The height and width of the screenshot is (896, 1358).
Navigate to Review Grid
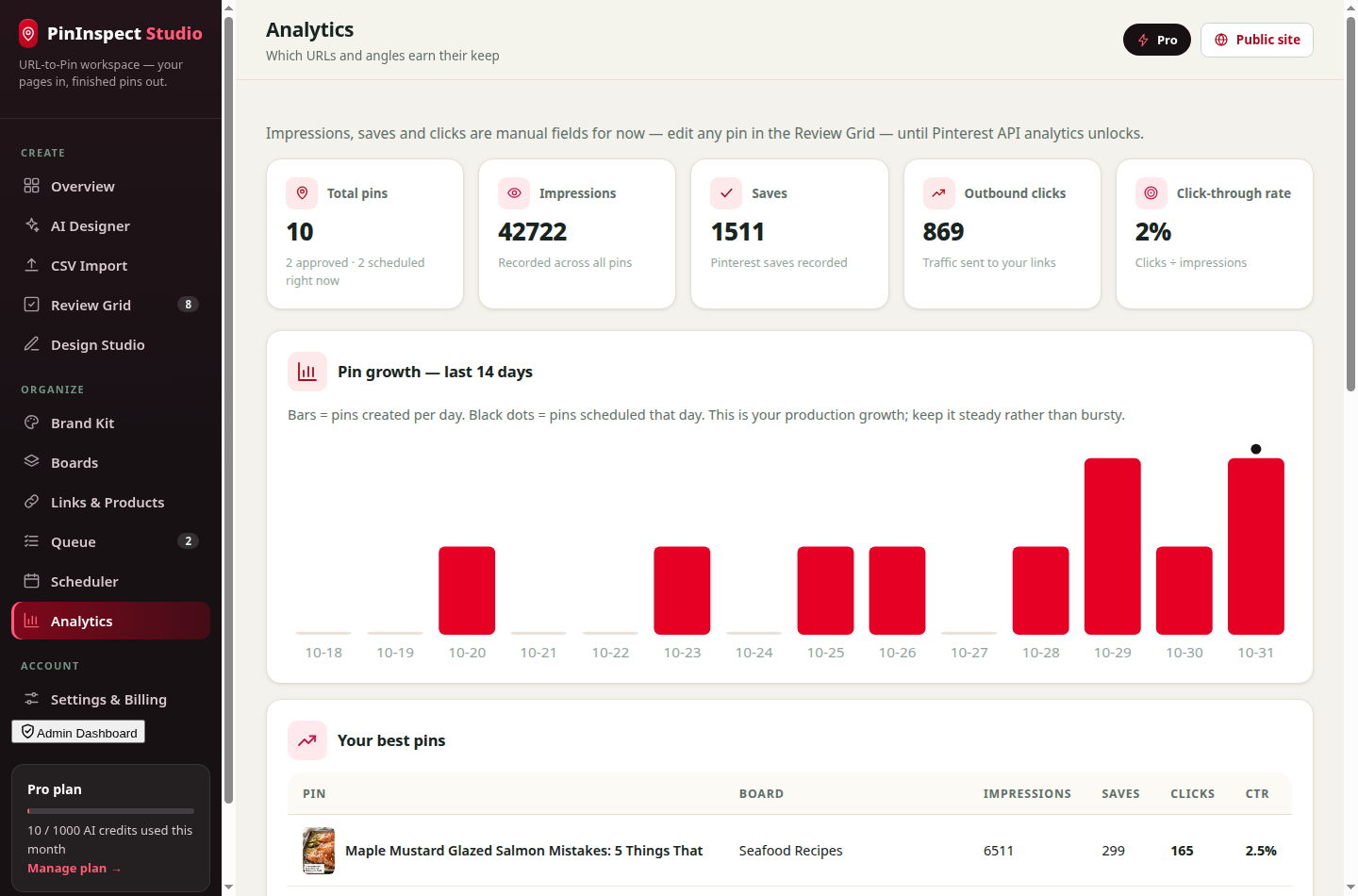[x=110, y=306]
